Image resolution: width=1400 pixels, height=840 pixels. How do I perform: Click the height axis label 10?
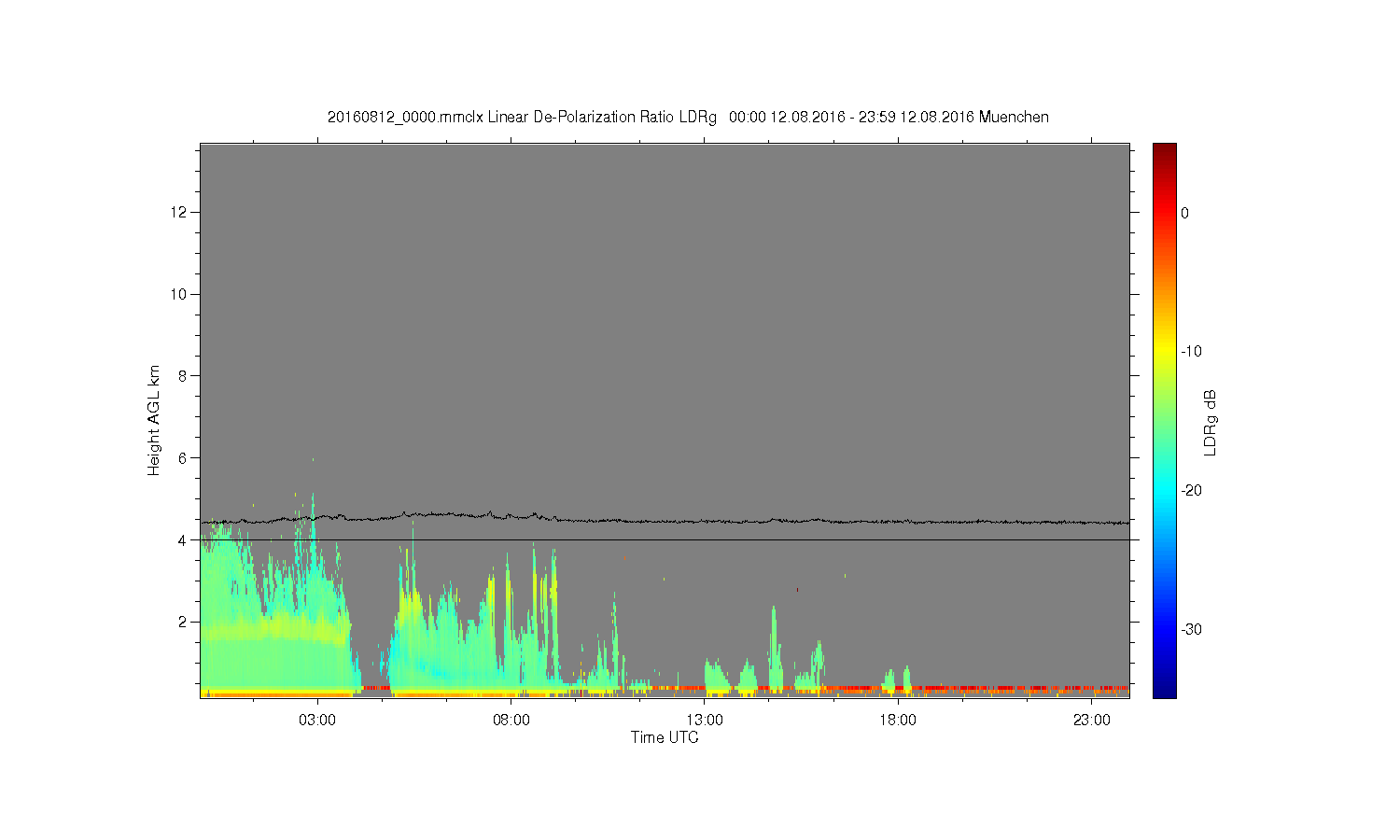[179, 294]
